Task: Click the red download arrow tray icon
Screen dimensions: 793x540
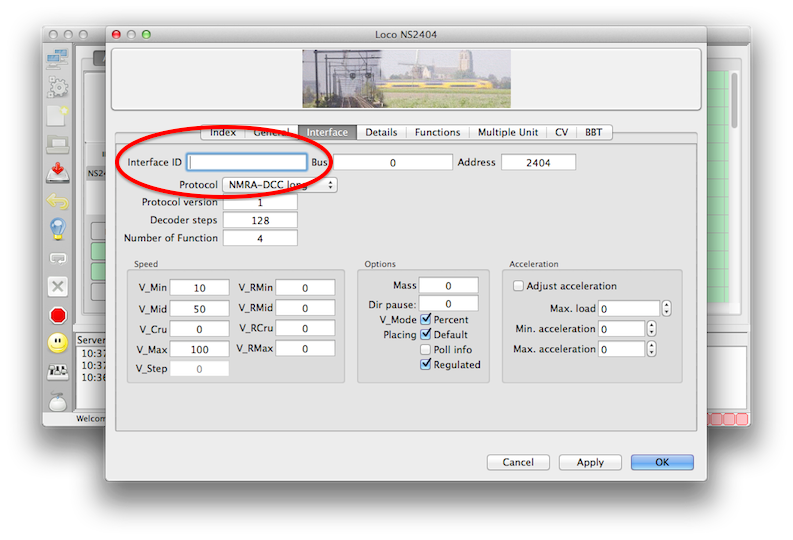Action: tap(58, 172)
